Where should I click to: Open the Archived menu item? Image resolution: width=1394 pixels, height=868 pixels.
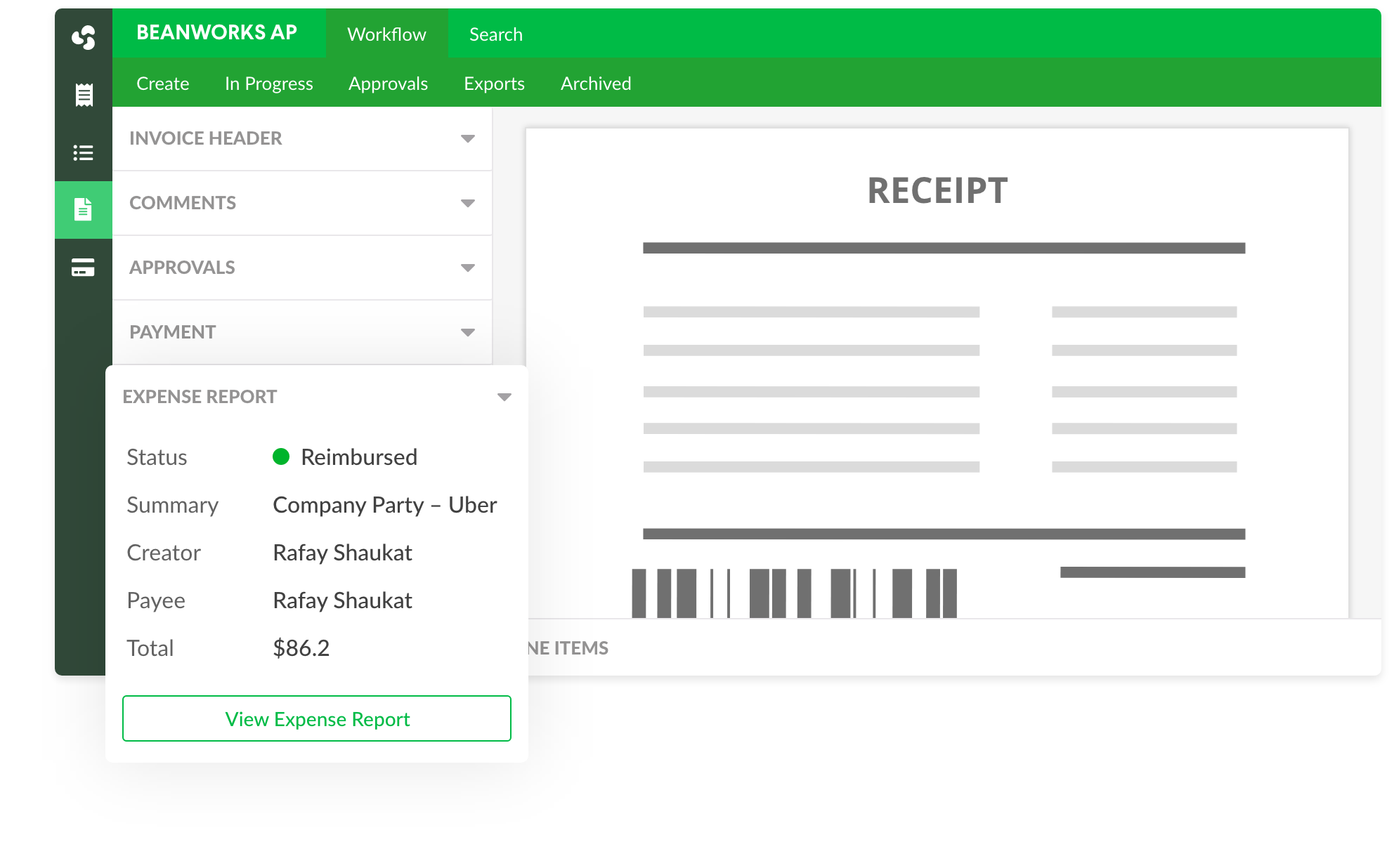[x=595, y=84]
